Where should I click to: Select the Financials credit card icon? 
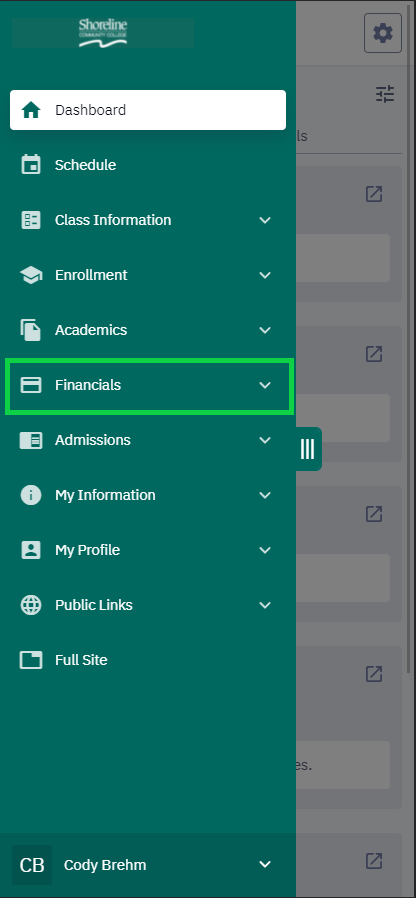[31, 385]
